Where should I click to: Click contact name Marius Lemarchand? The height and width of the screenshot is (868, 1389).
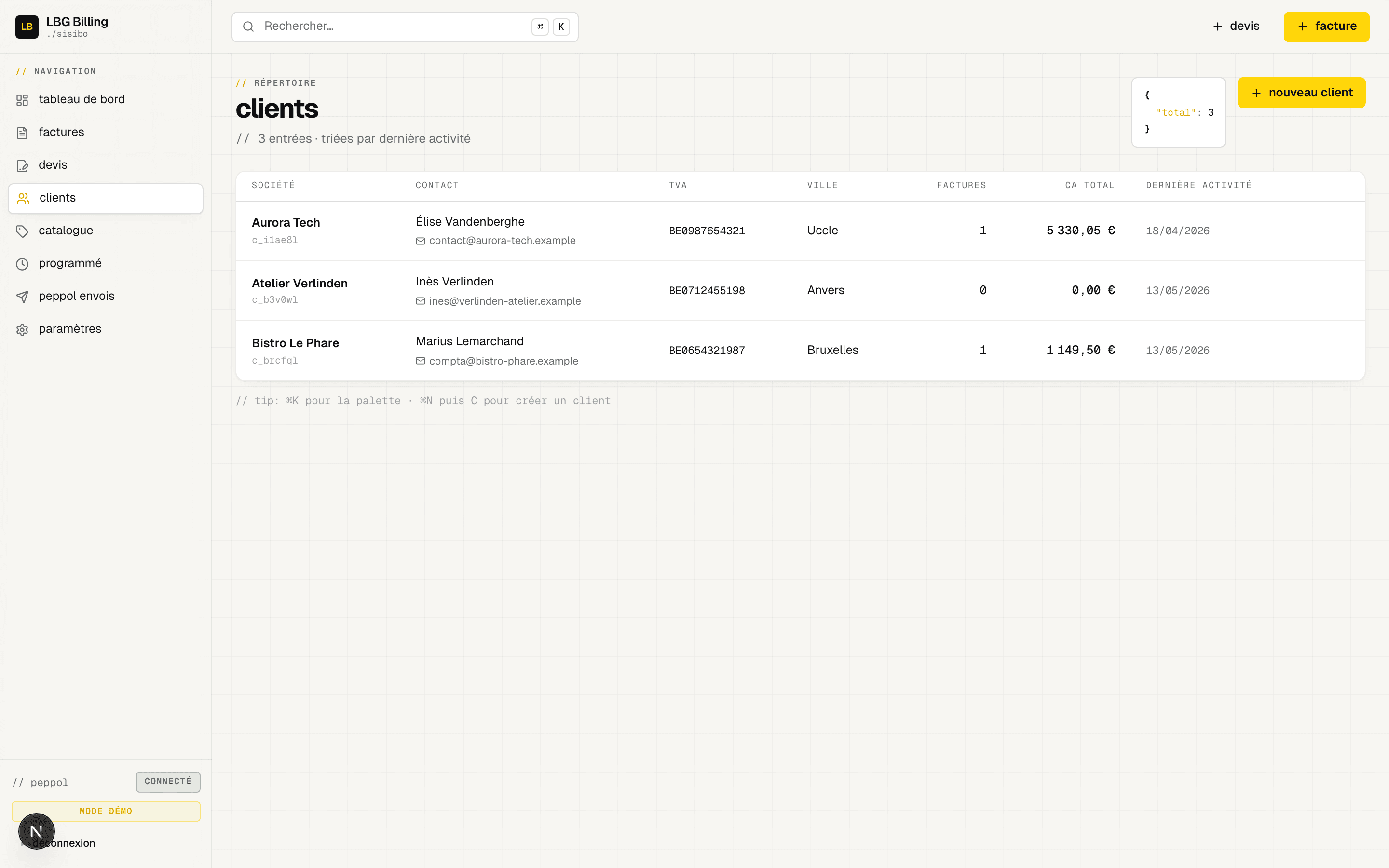click(469, 341)
